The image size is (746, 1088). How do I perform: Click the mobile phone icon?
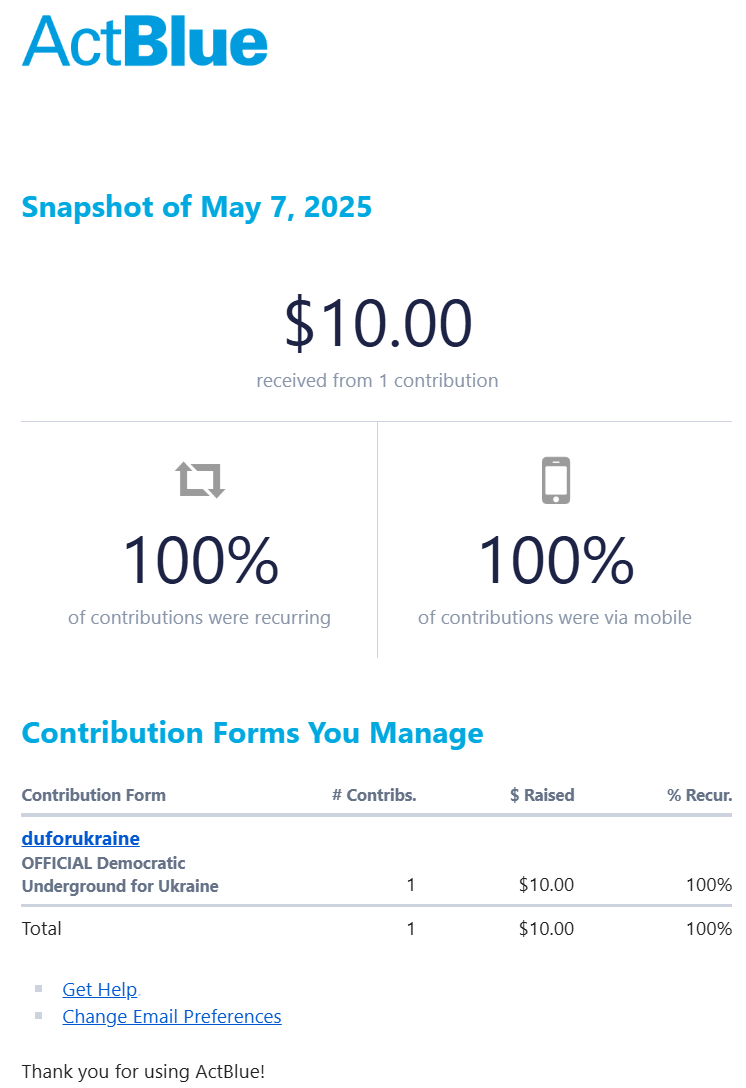point(556,480)
